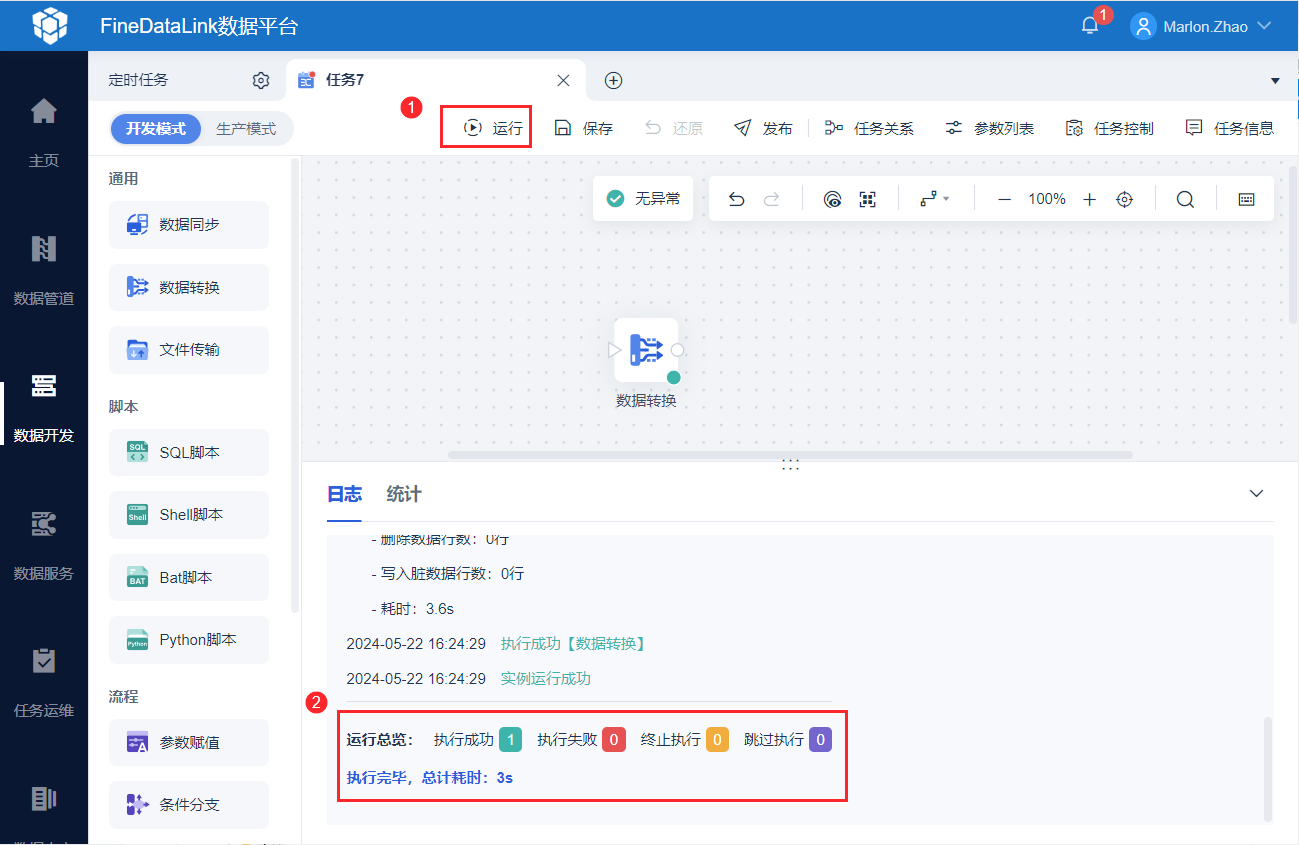Click the log panel vertical scrollbar
Image resolution: width=1299 pixels, height=845 pixels.
(x=1267, y=767)
